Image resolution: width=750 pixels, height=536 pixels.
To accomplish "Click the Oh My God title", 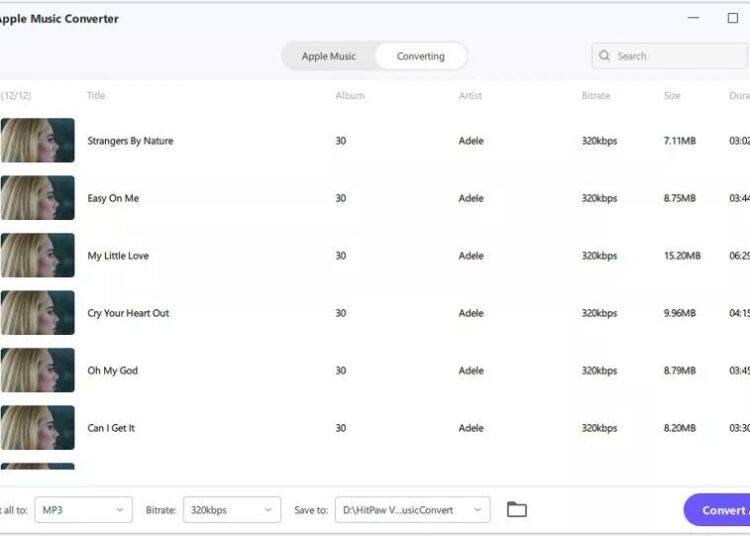I will click(112, 371).
